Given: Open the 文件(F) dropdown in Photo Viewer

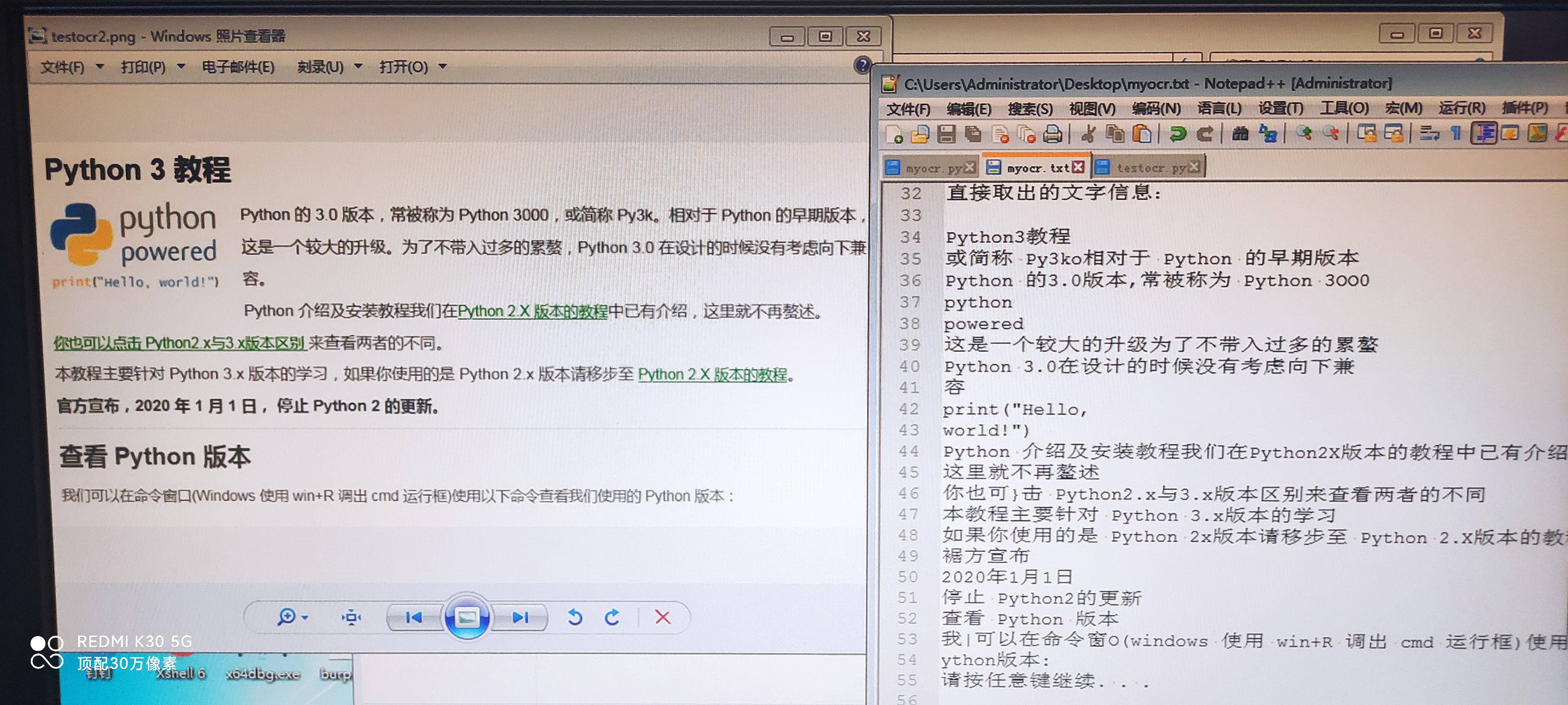Looking at the screenshot, I should (71, 67).
